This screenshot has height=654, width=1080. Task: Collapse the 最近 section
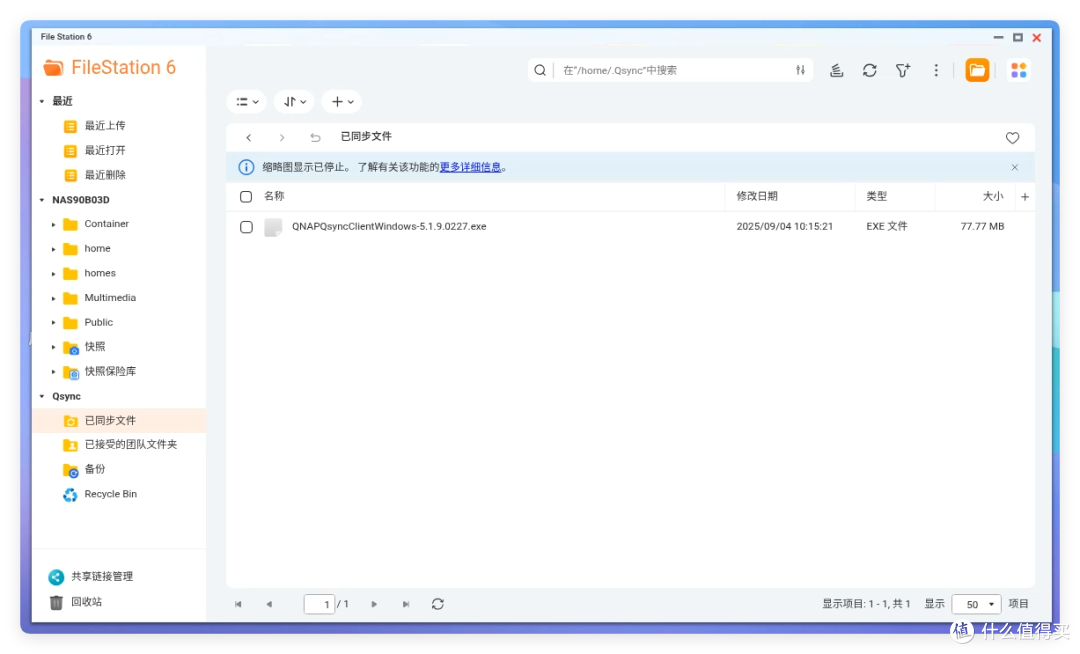coord(42,101)
